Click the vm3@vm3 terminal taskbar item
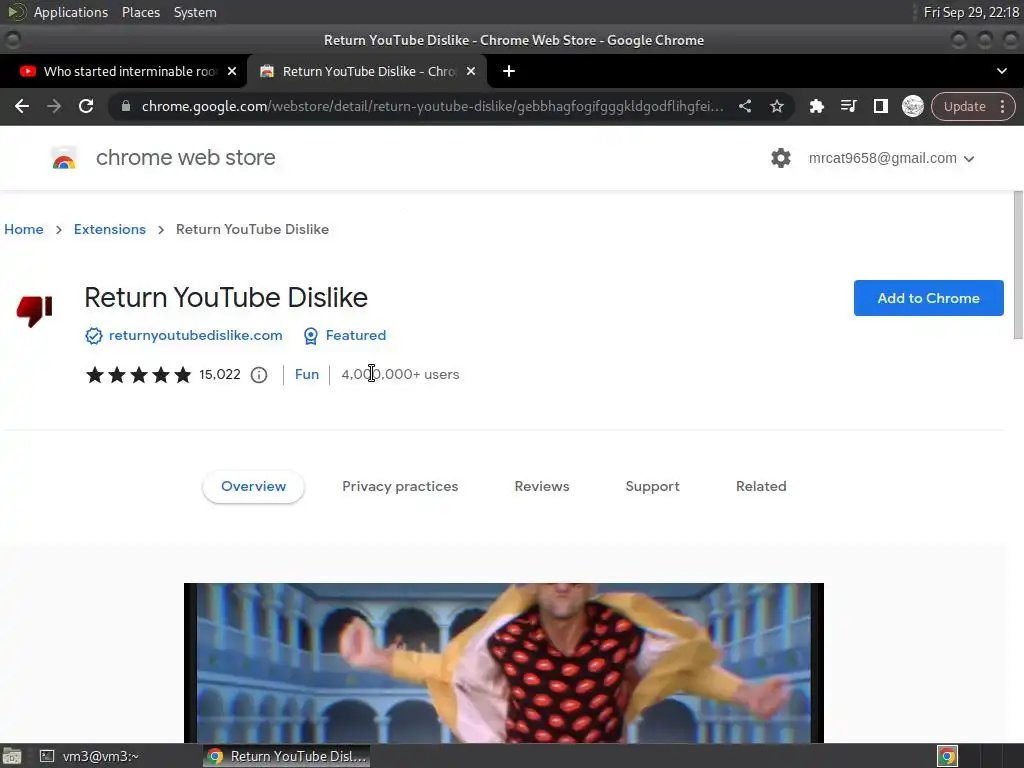The height and width of the screenshot is (768, 1024). [x=89, y=756]
